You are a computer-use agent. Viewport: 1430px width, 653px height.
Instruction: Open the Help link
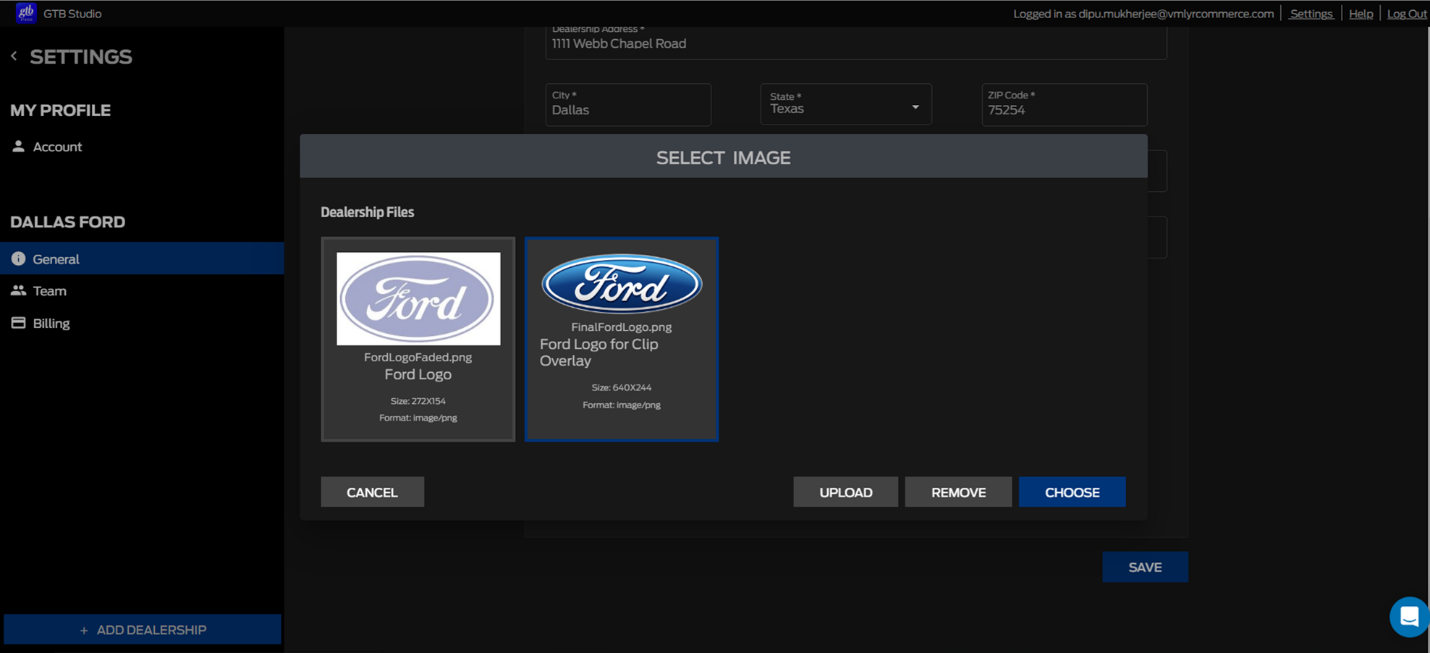1360,14
